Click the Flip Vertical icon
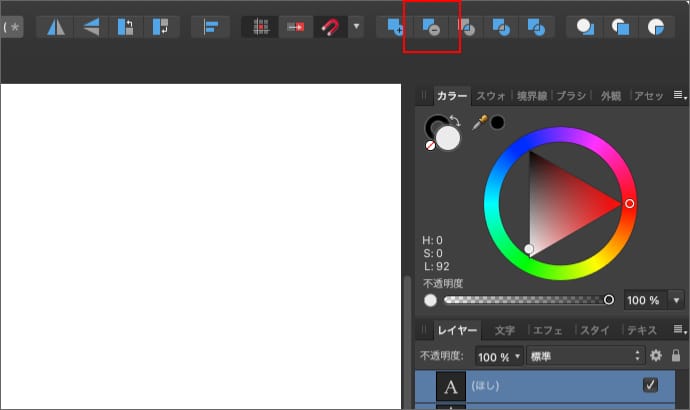The width and height of the screenshot is (690, 410). point(91,27)
